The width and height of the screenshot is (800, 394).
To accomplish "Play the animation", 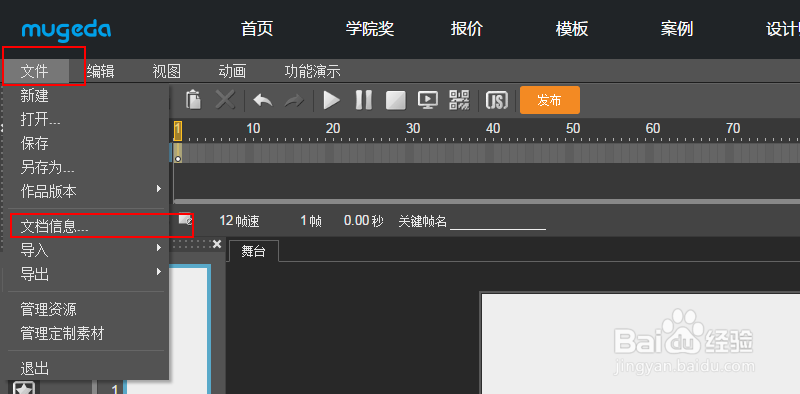I will [x=332, y=100].
